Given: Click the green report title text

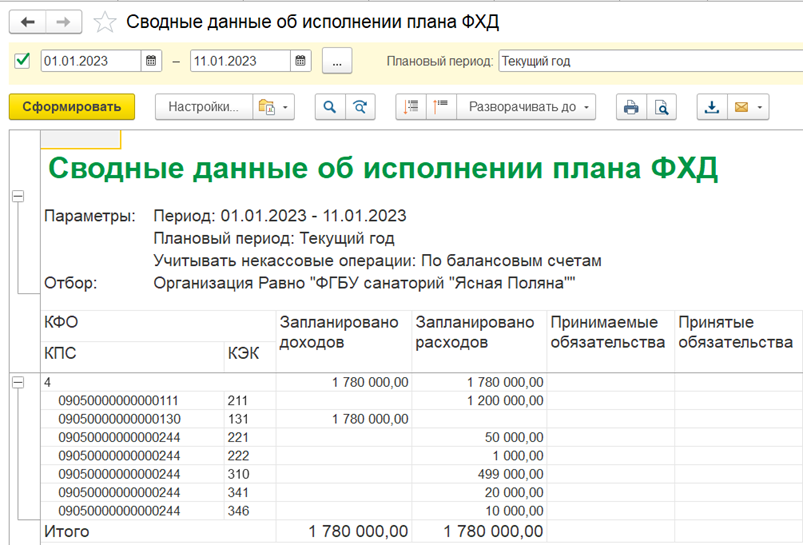Looking at the screenshot, I should (383, 168).
